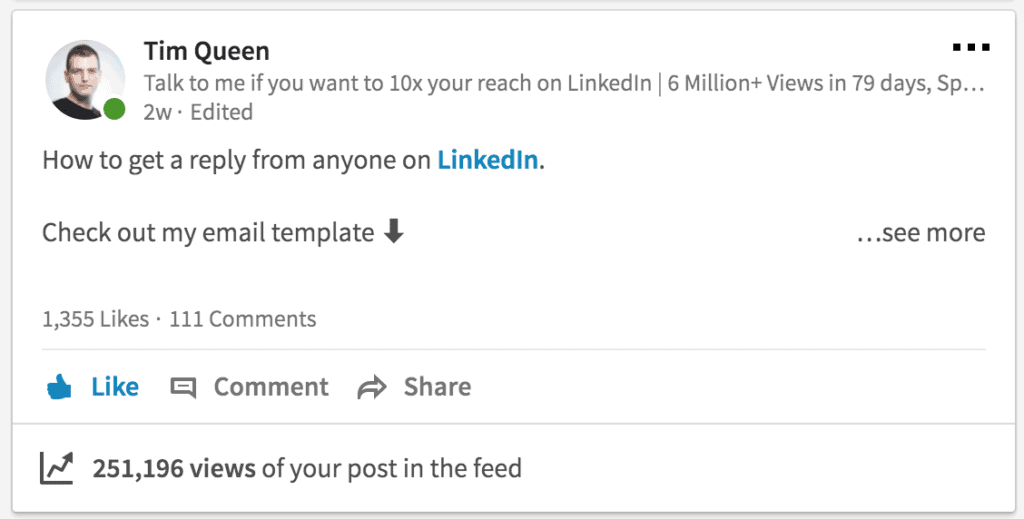Click the "Check out my email template" text
This screenshot has width=1024, height=519.
pyautogui.click(x=208, y=233)
